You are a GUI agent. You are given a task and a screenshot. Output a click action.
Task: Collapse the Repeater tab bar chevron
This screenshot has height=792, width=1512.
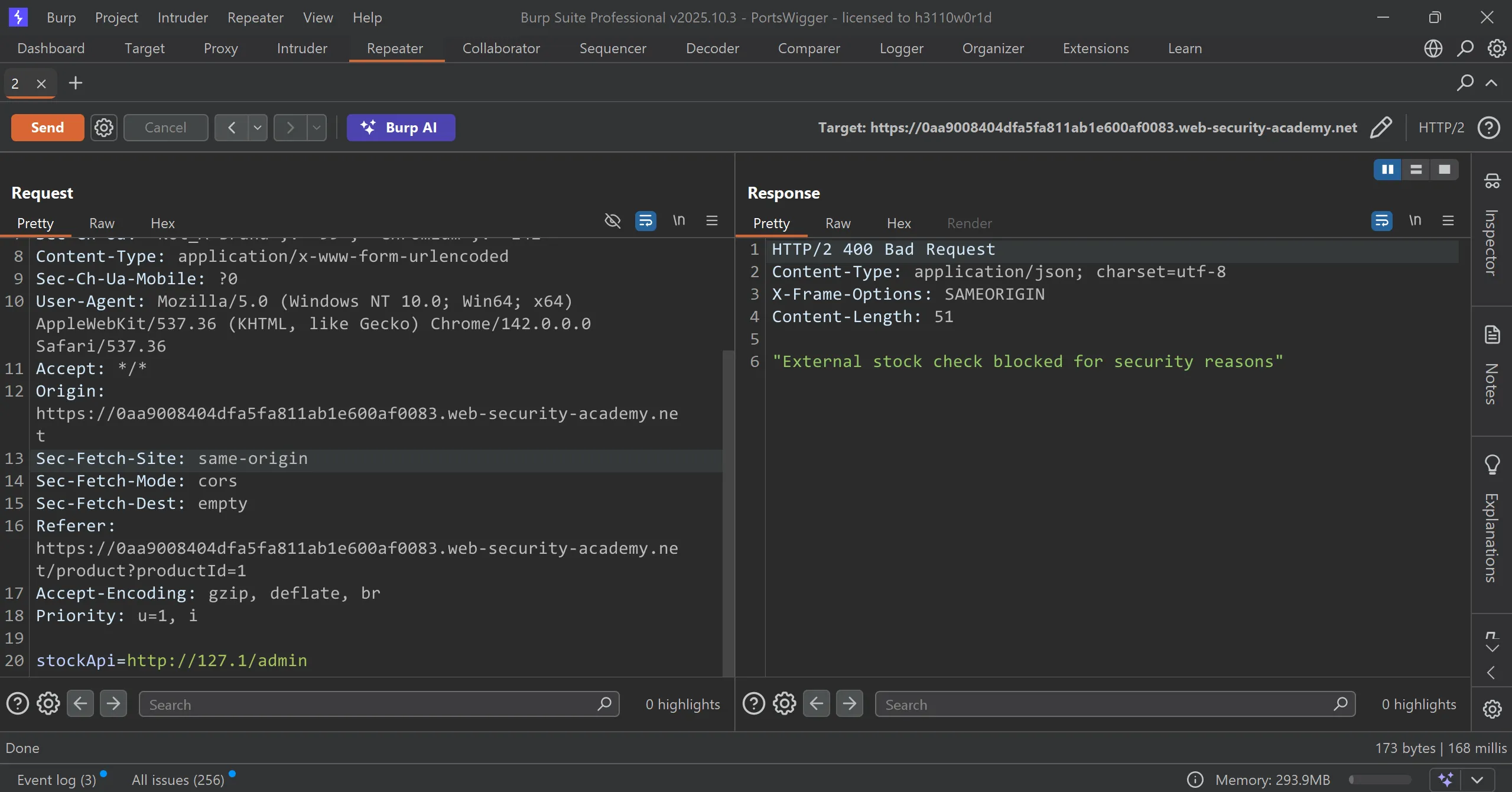click(1491, 83)
